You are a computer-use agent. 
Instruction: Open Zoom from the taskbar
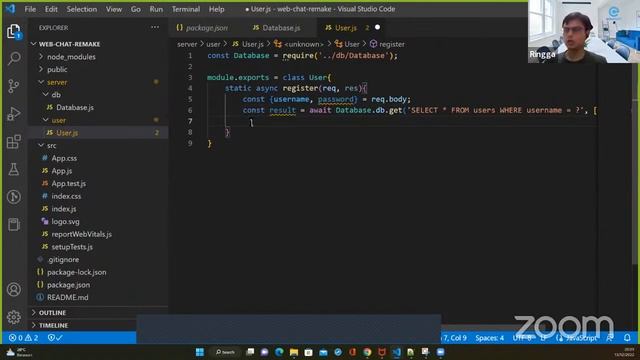[x=440, y=352]
